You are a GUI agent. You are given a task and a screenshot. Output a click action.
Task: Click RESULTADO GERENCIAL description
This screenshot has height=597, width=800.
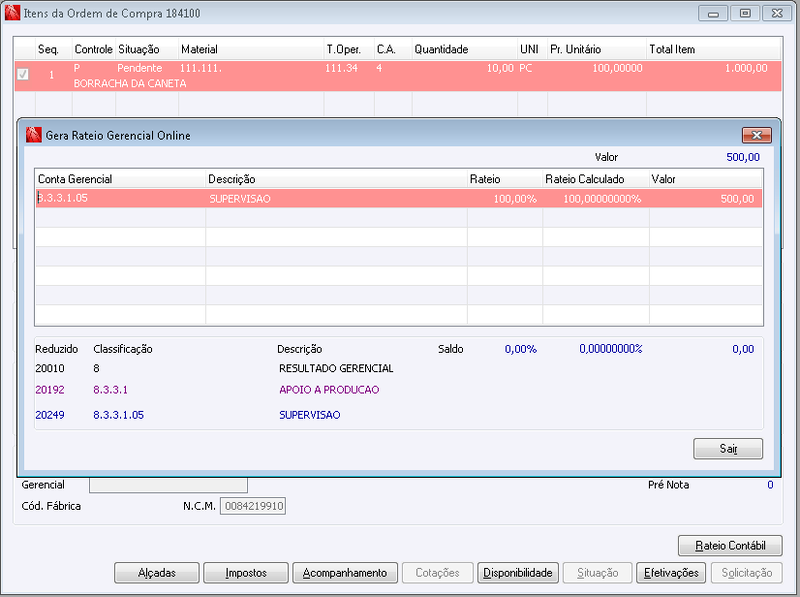click(336, 368)
